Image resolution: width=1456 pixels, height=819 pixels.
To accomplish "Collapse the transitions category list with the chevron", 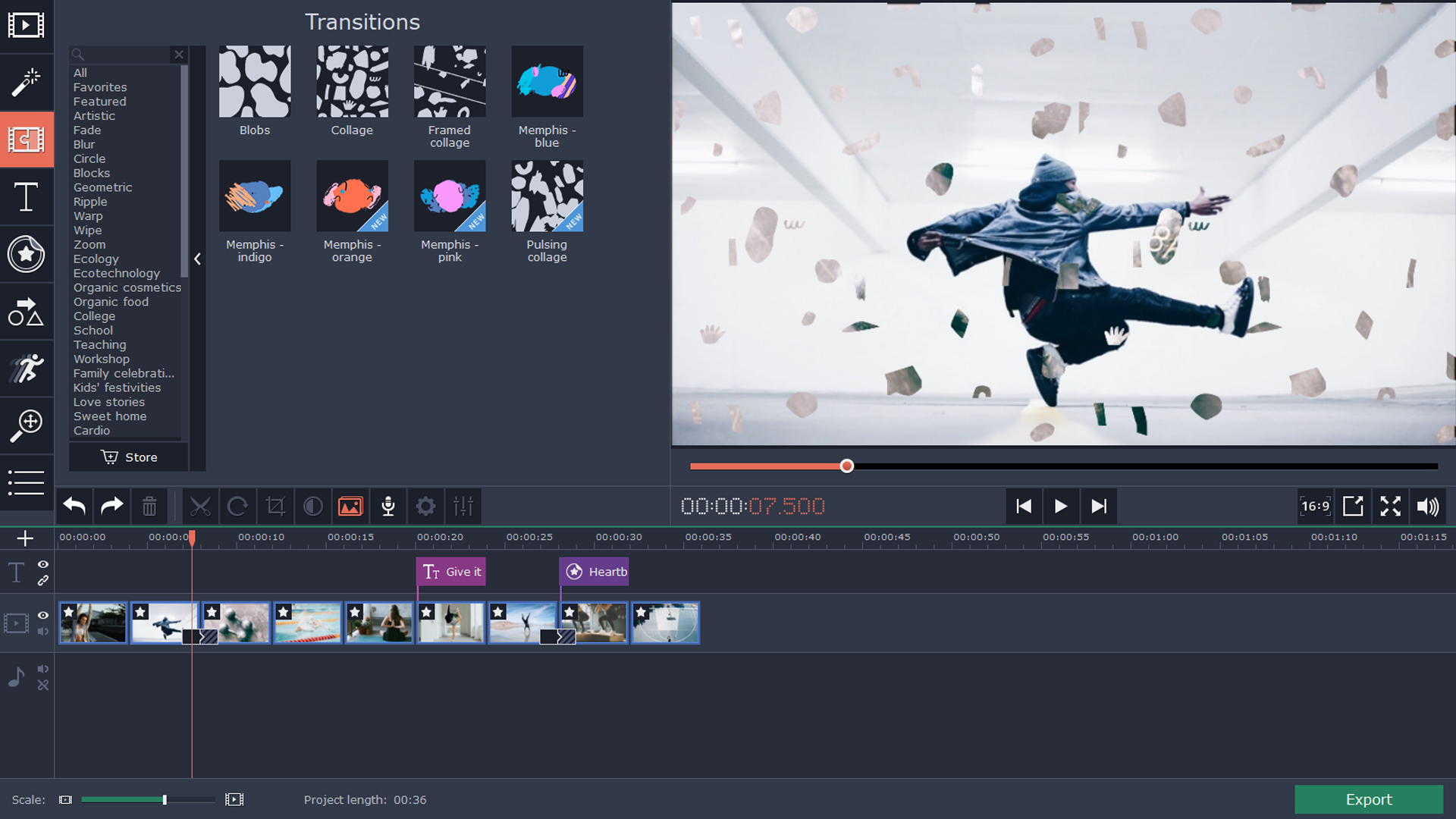I will click(196, 259).
